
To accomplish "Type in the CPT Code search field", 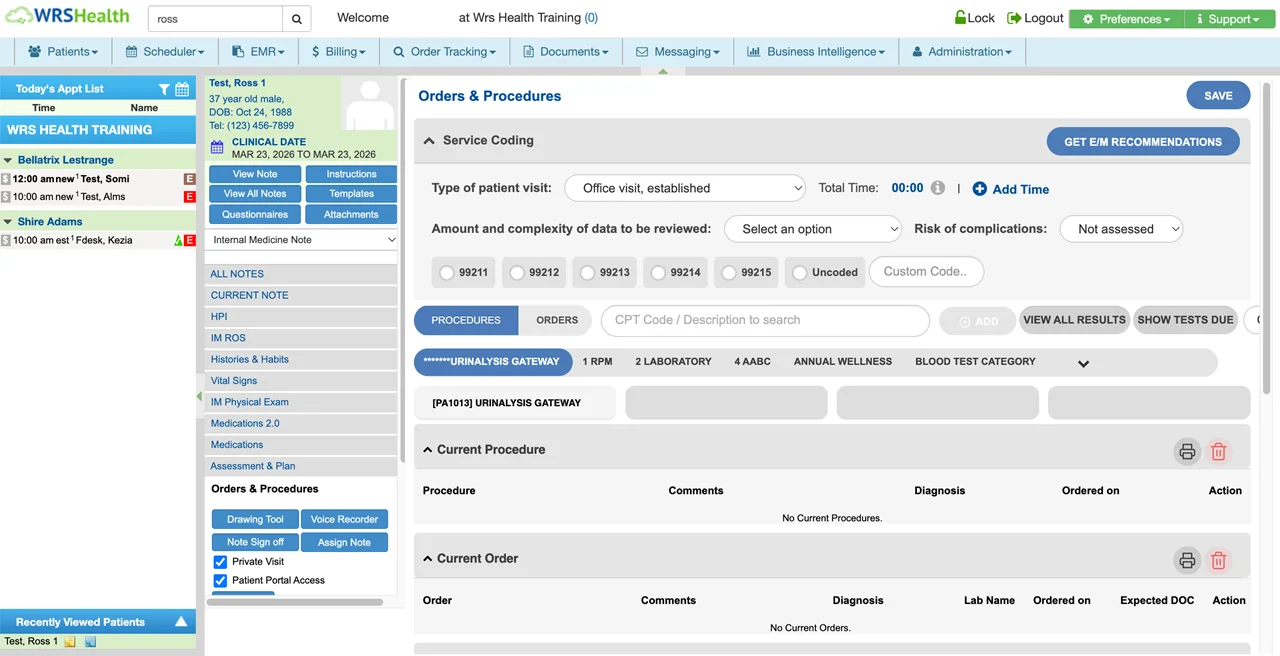I will [764, 320].
